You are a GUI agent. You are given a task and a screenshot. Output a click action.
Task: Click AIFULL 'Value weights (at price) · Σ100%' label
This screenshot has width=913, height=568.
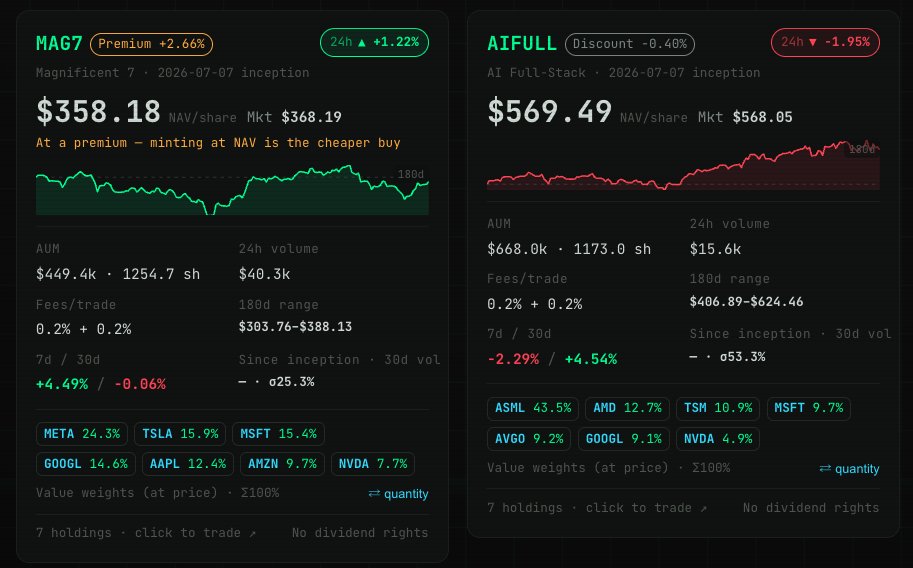pyautogui.click(x=608, y=468)
